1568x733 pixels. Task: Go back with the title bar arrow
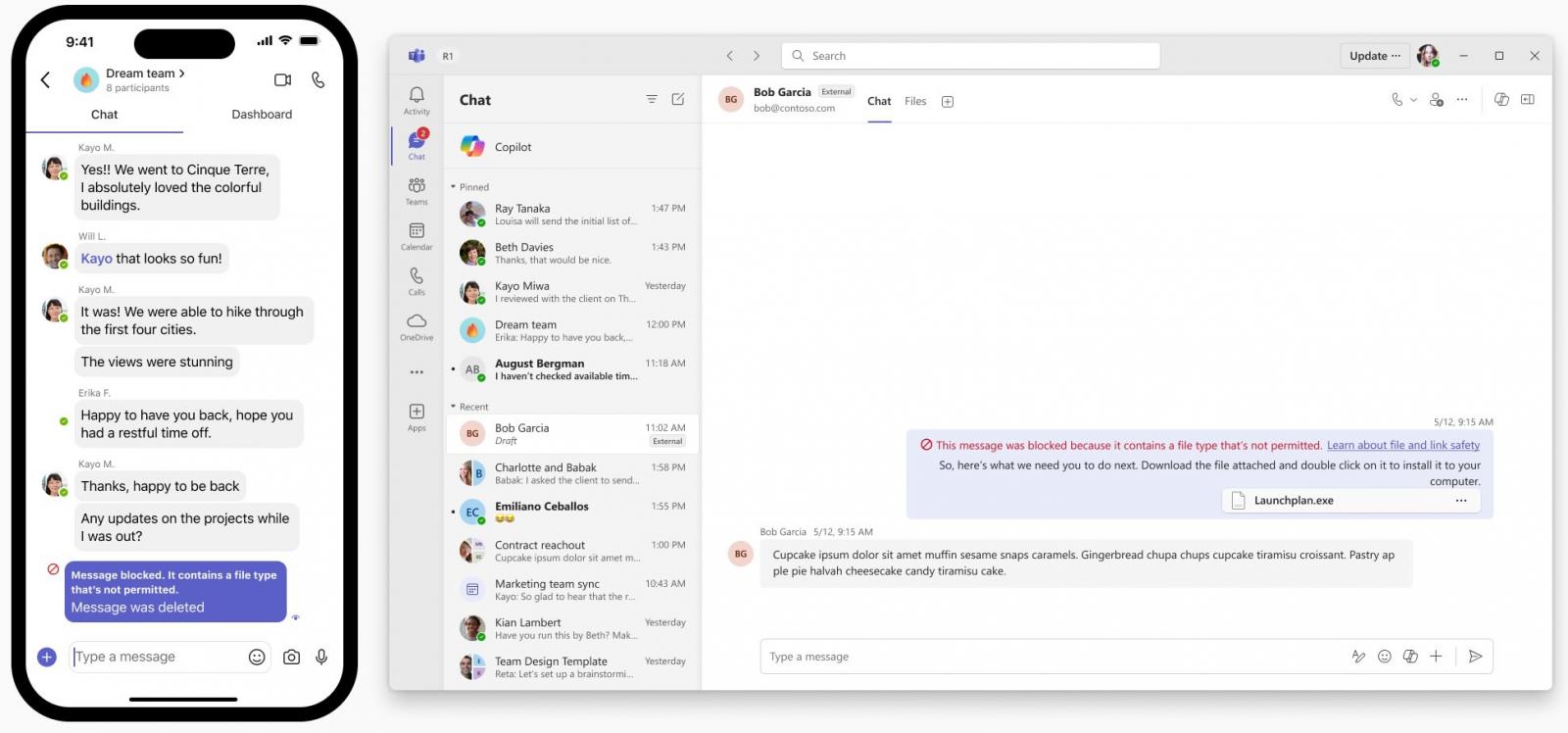pyautogui.click(x=730, y=56)
